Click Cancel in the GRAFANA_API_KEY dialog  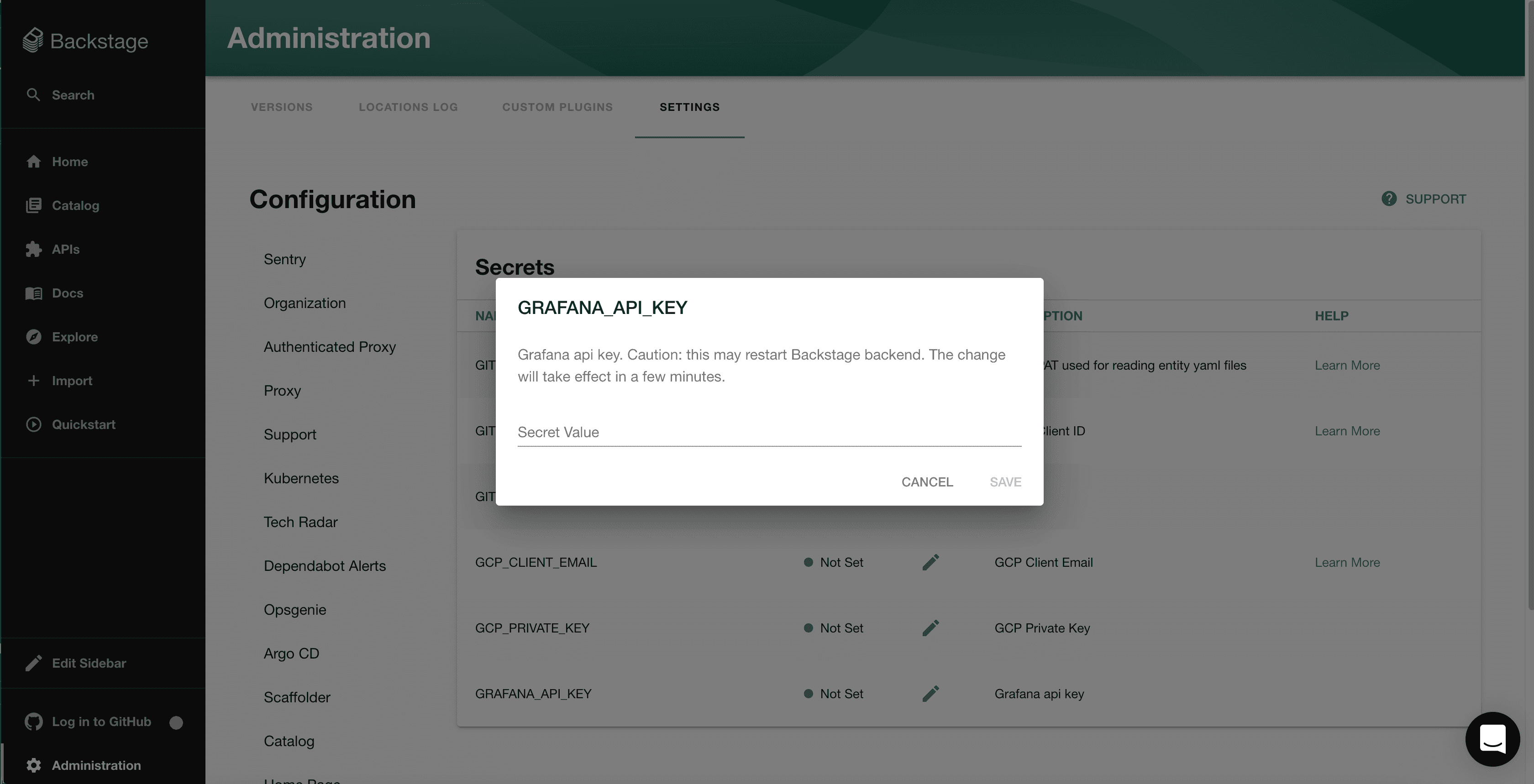click(x=927, y=481)
